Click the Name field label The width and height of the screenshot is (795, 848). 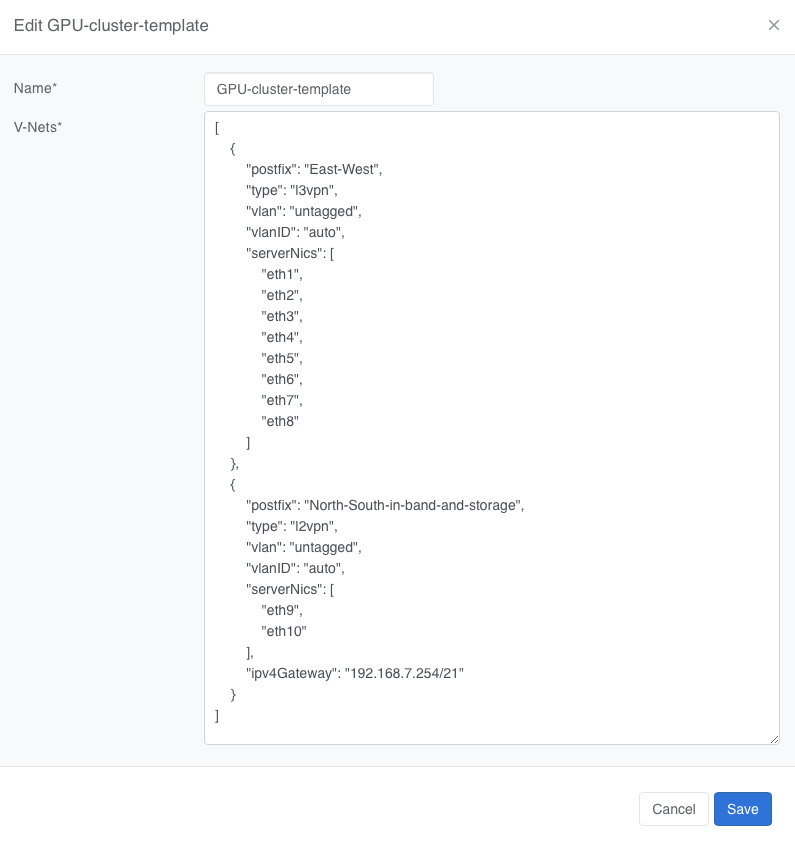35,88
